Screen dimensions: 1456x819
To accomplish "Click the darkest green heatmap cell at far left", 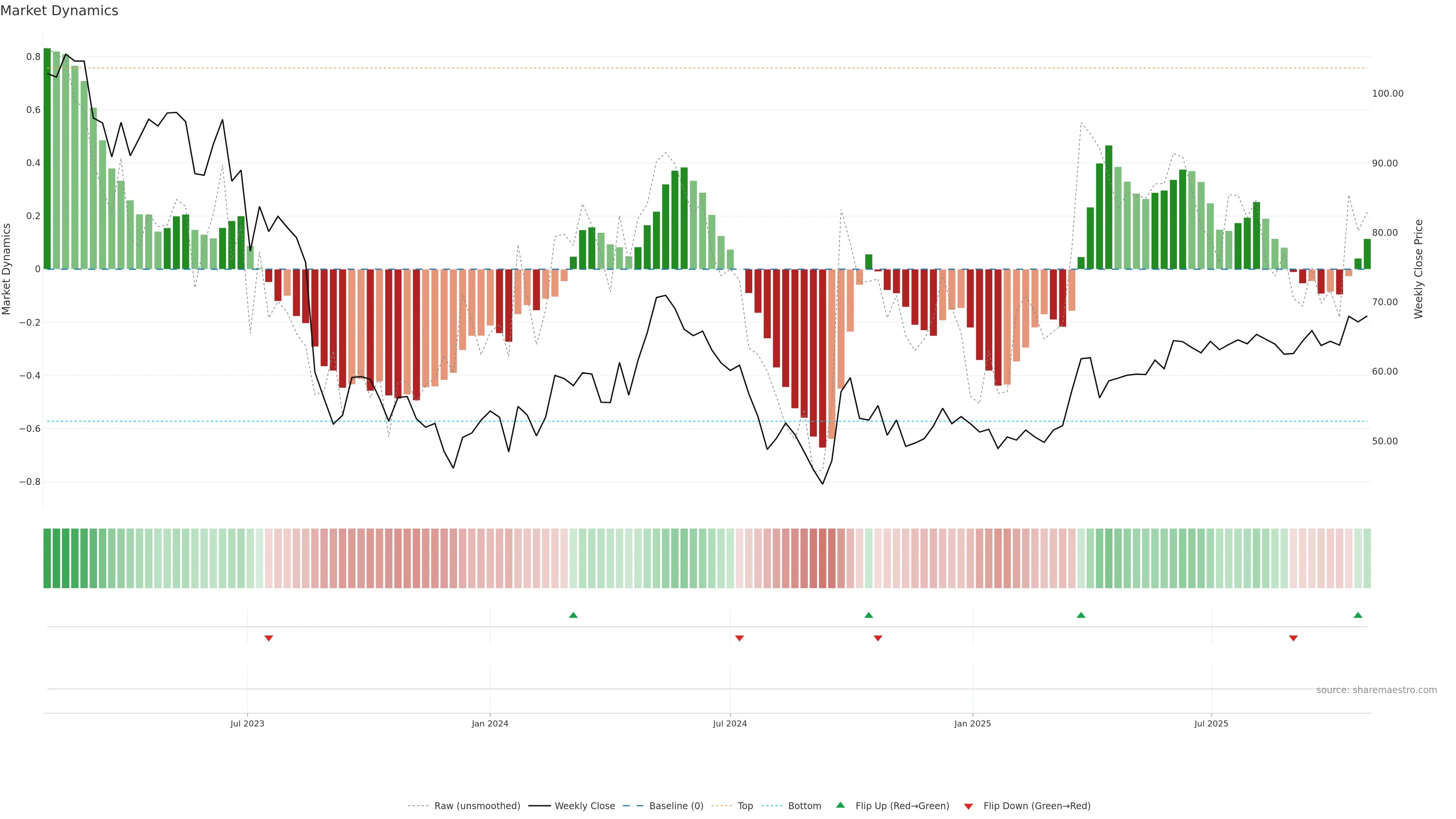I will click(47, 558).
